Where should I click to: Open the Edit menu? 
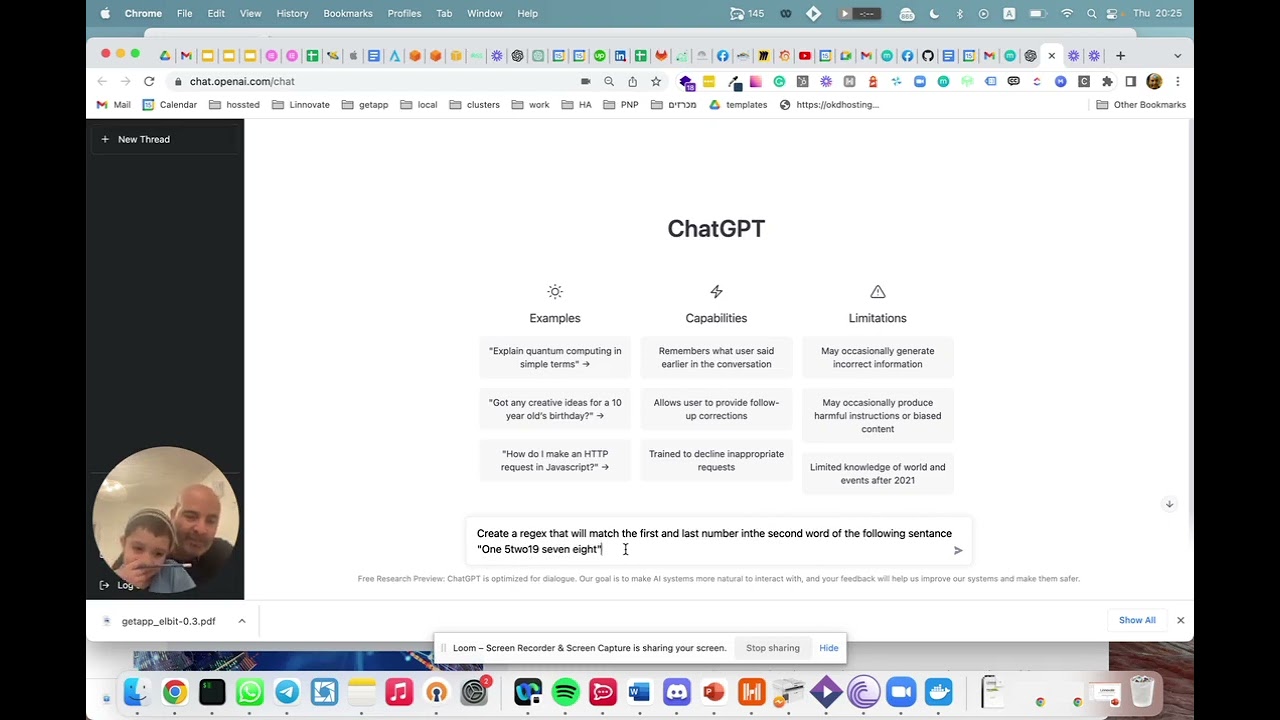coord(216,13)
